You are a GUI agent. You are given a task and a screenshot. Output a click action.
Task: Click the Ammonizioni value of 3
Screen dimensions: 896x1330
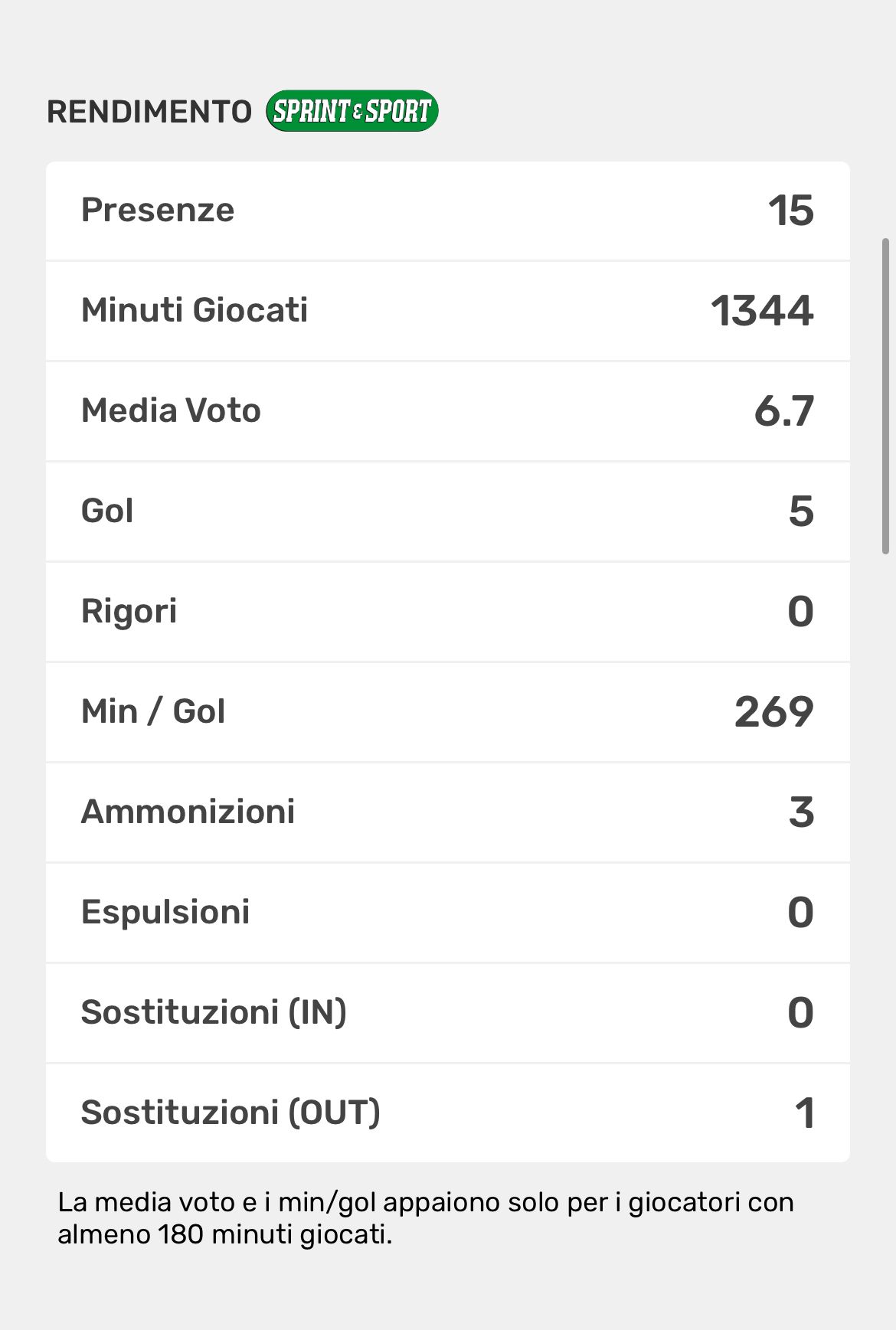801,812
